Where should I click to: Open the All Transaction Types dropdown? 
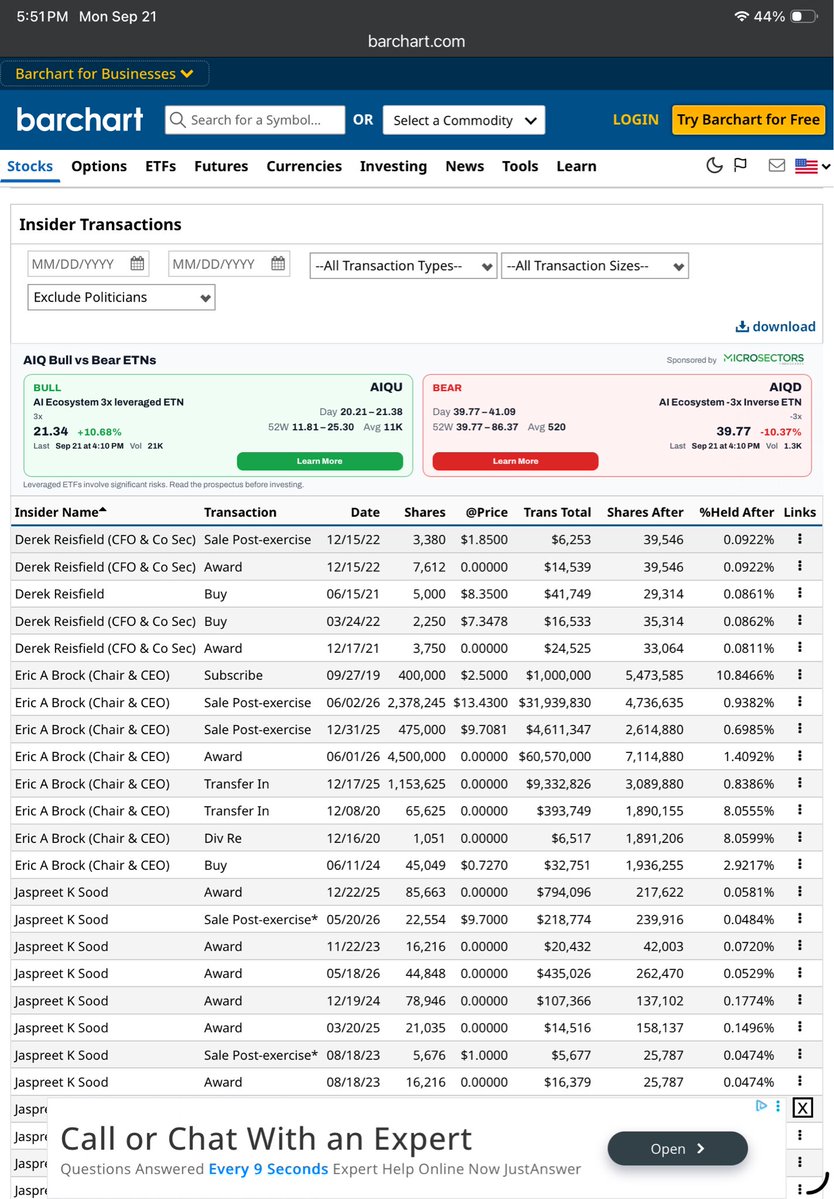tap(403, 266)
